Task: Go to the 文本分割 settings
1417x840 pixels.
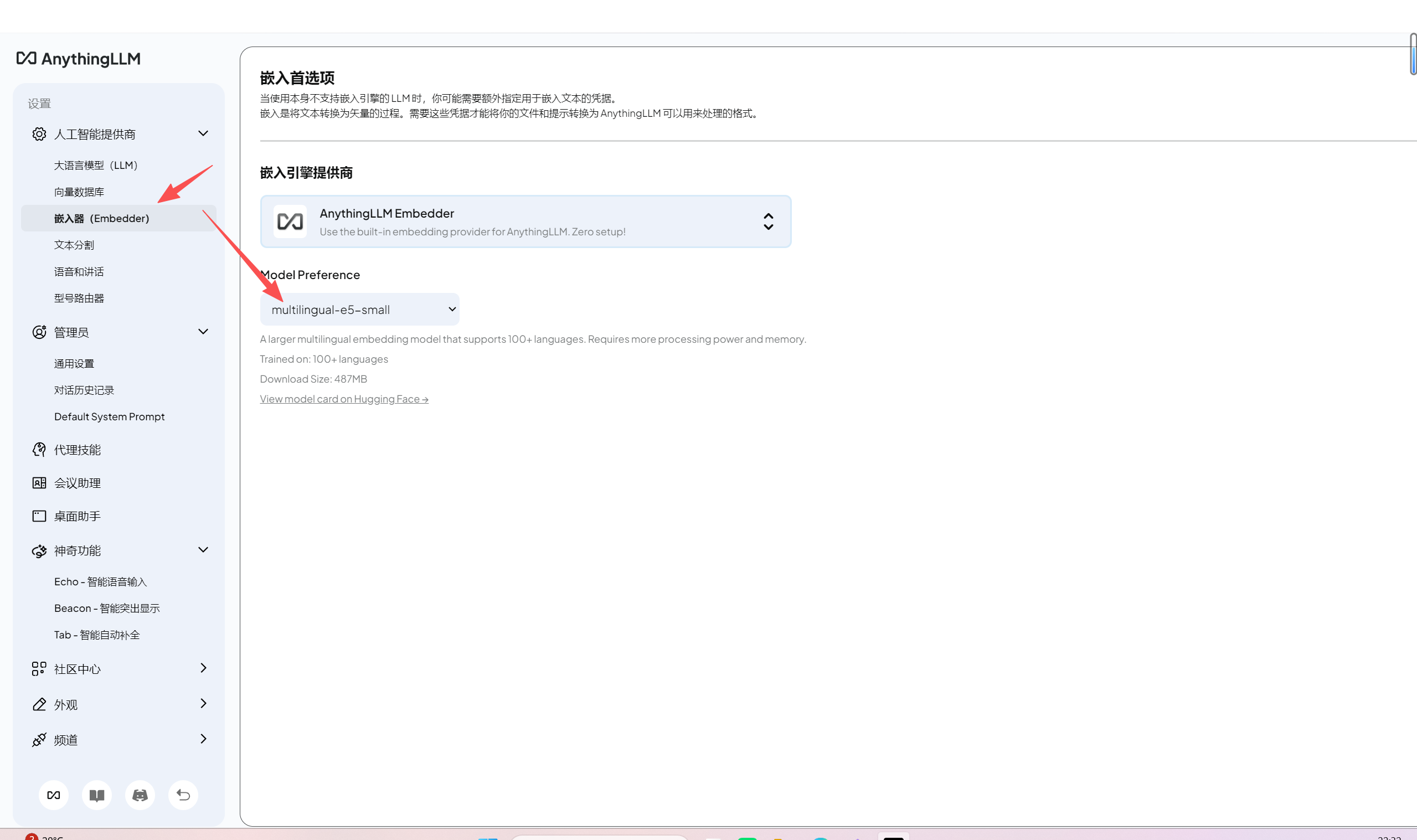Action: click(x=74, y=245)
